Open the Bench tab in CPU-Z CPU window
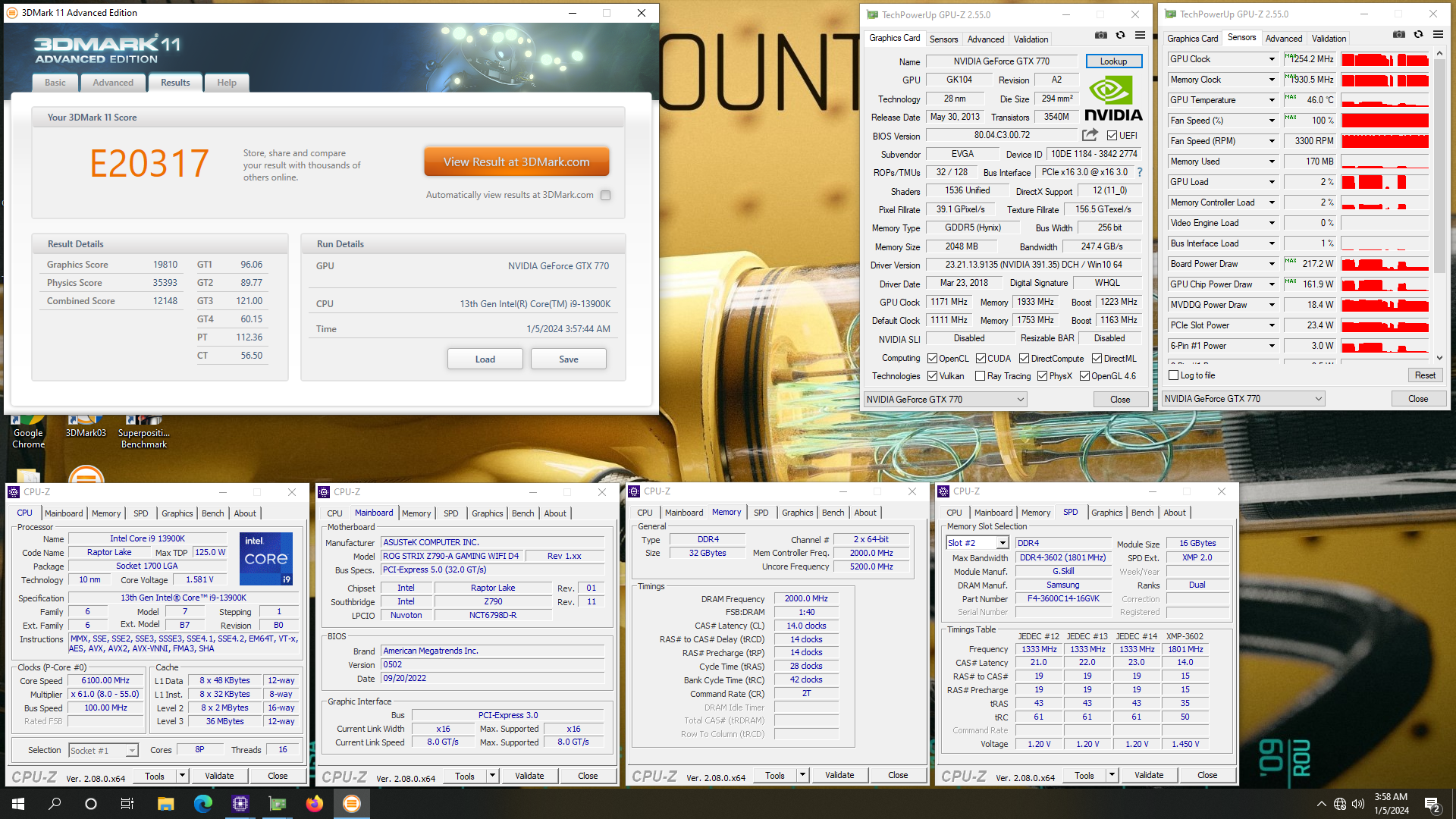 pyautogui.click(x=212, y=513)
